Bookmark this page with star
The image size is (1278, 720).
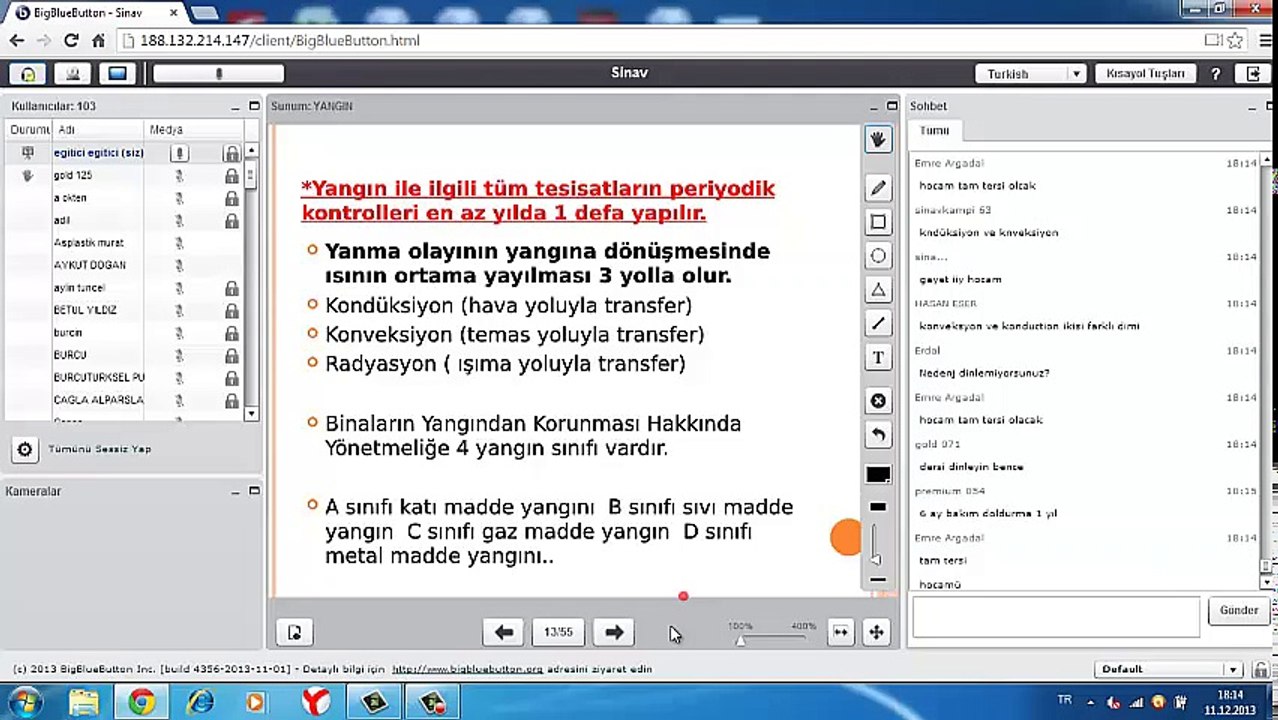click(x=1235, y=40)
